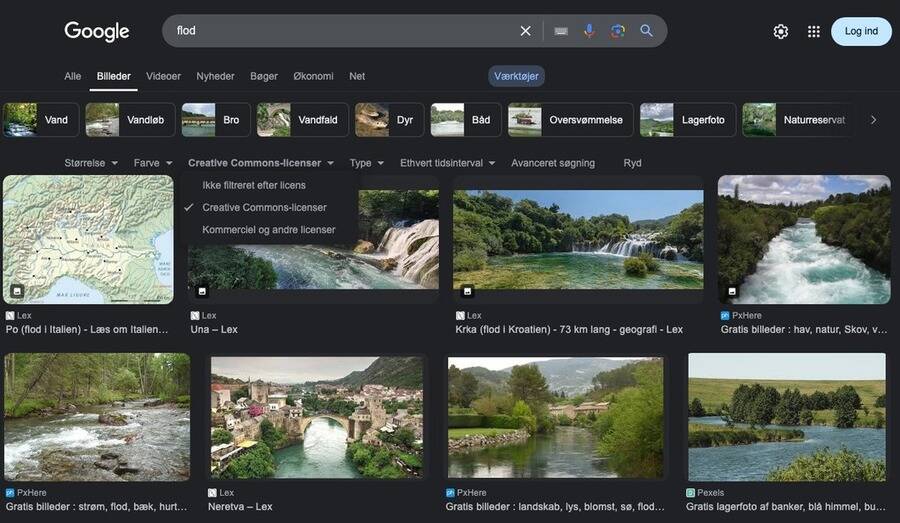This screenshot has height=523, width=900.
Task: Switch to the Videoer tab
Action: pos(163,76)
